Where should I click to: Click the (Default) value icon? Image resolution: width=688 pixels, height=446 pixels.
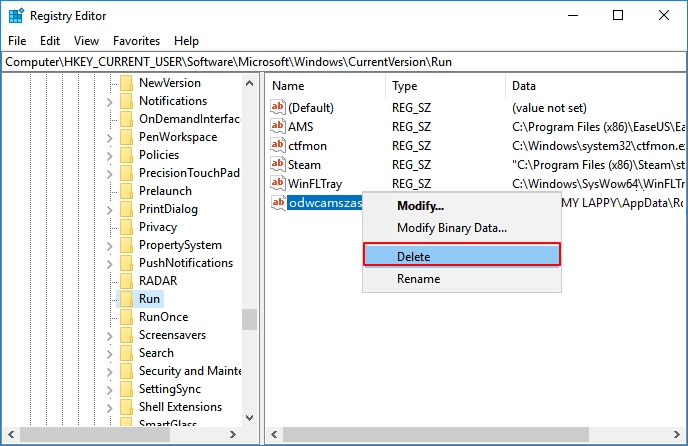[x=278, y=108]
